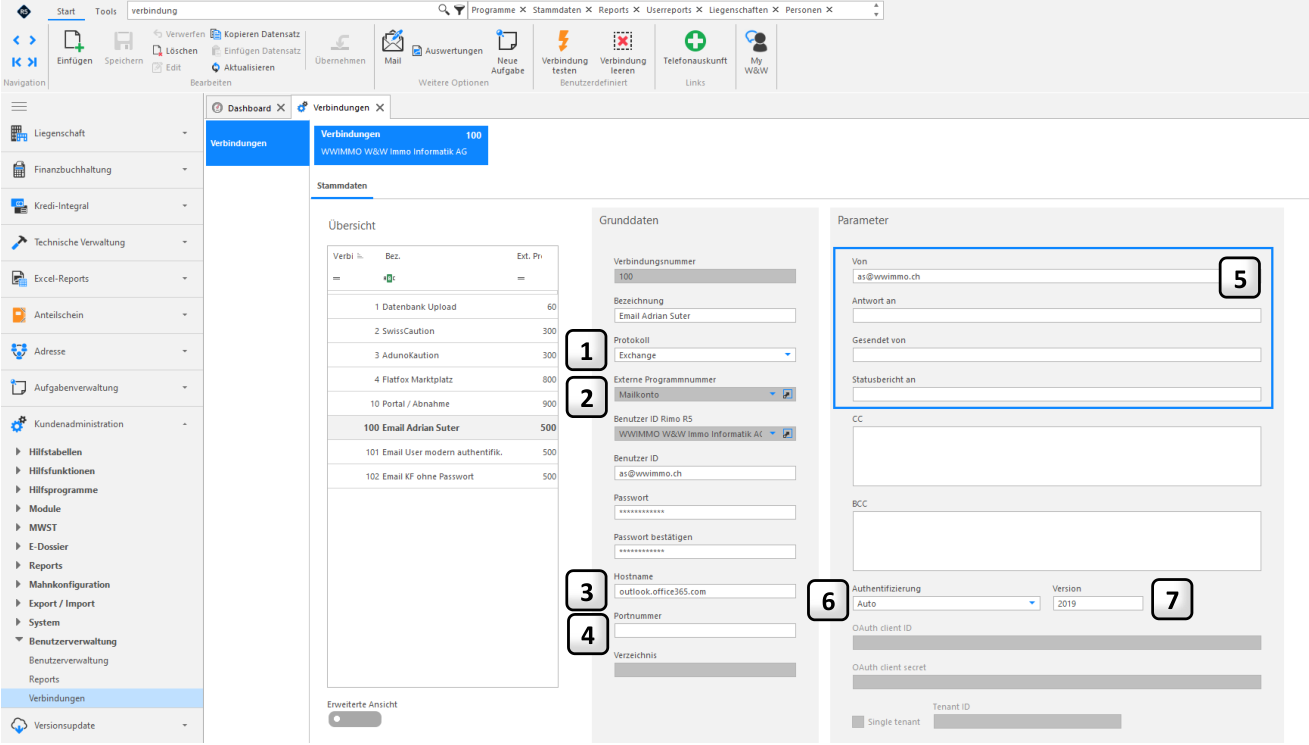The image size is (1309, 745).
Task: Close the Dashboard tab
Action: pos(281,108)
